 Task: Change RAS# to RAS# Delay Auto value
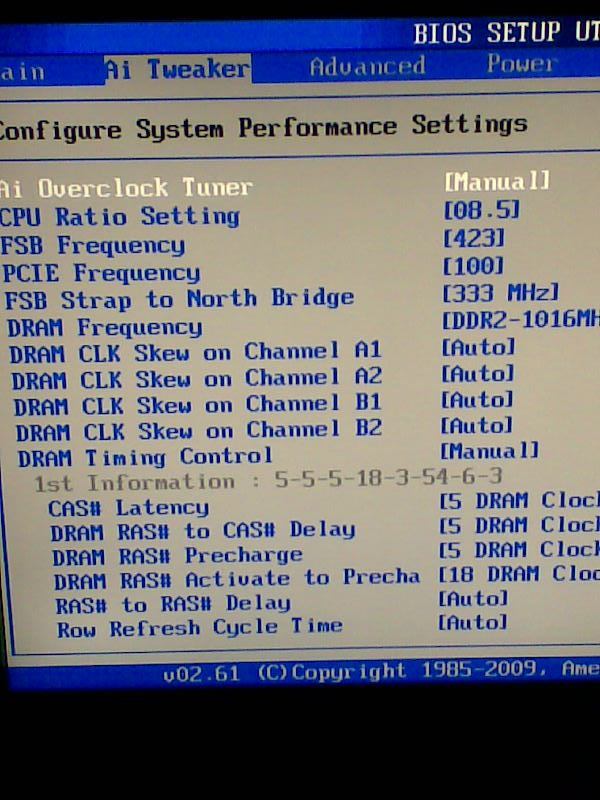coord(473,598)
